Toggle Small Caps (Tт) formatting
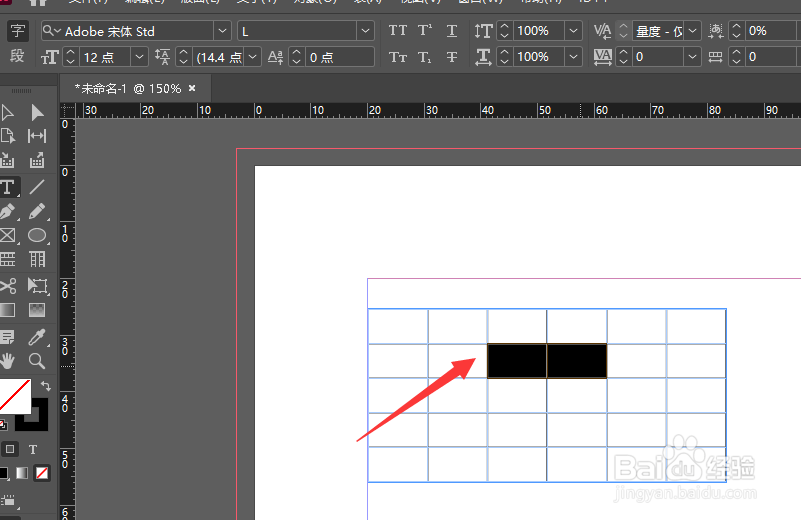The height and width of the screenshot is (520, 801). tap(397, 57)
